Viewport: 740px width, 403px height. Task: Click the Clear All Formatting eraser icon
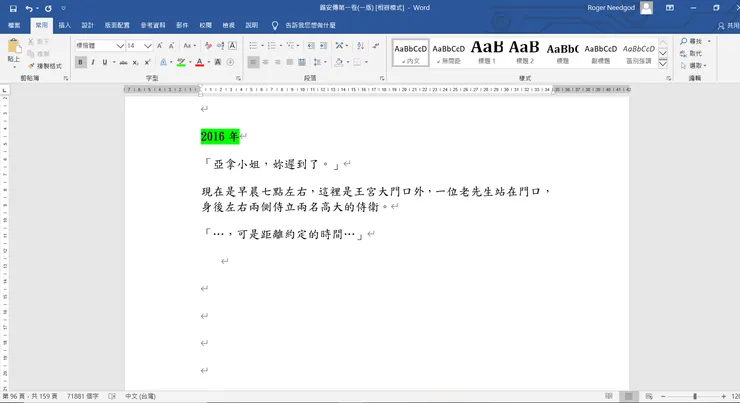coord(208,46)
